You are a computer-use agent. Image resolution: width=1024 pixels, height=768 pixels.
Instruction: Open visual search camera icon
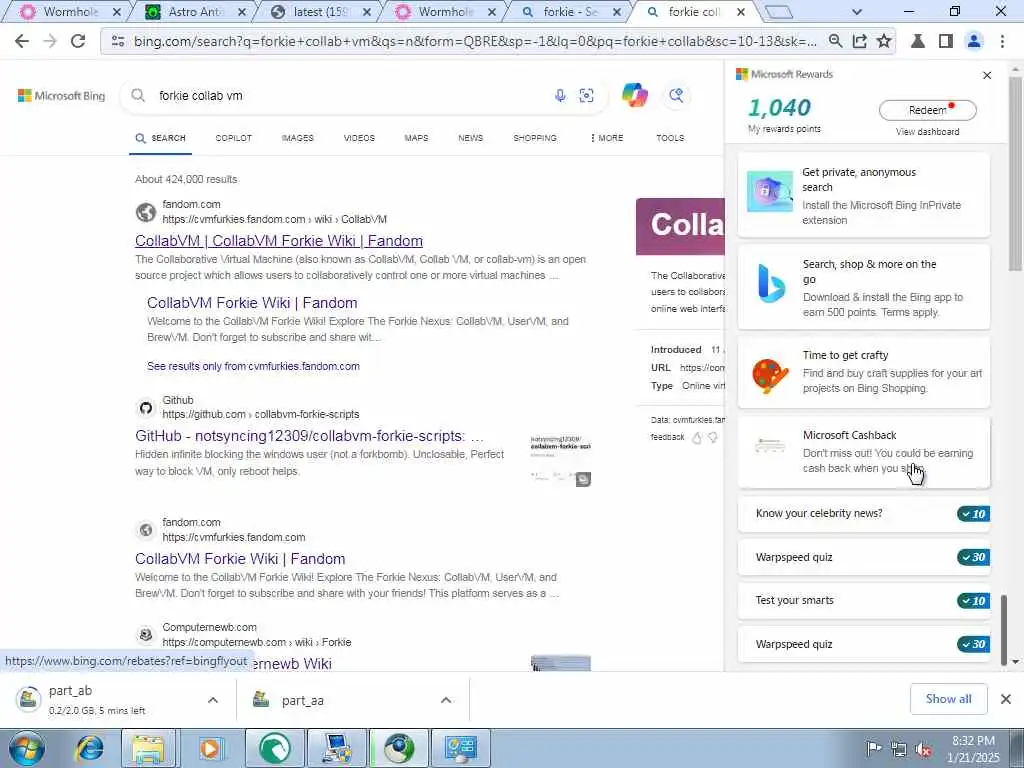coord(586,95)
